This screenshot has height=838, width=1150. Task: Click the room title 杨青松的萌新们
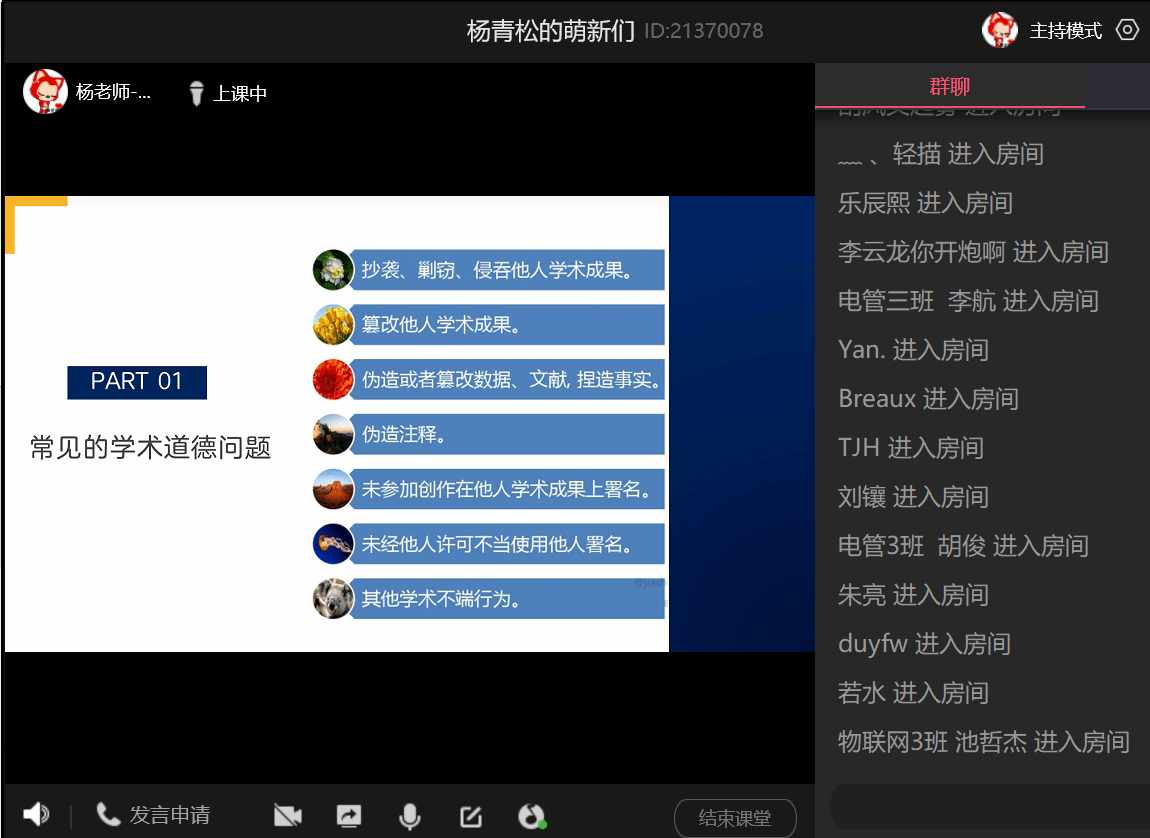tap(550, 31)
